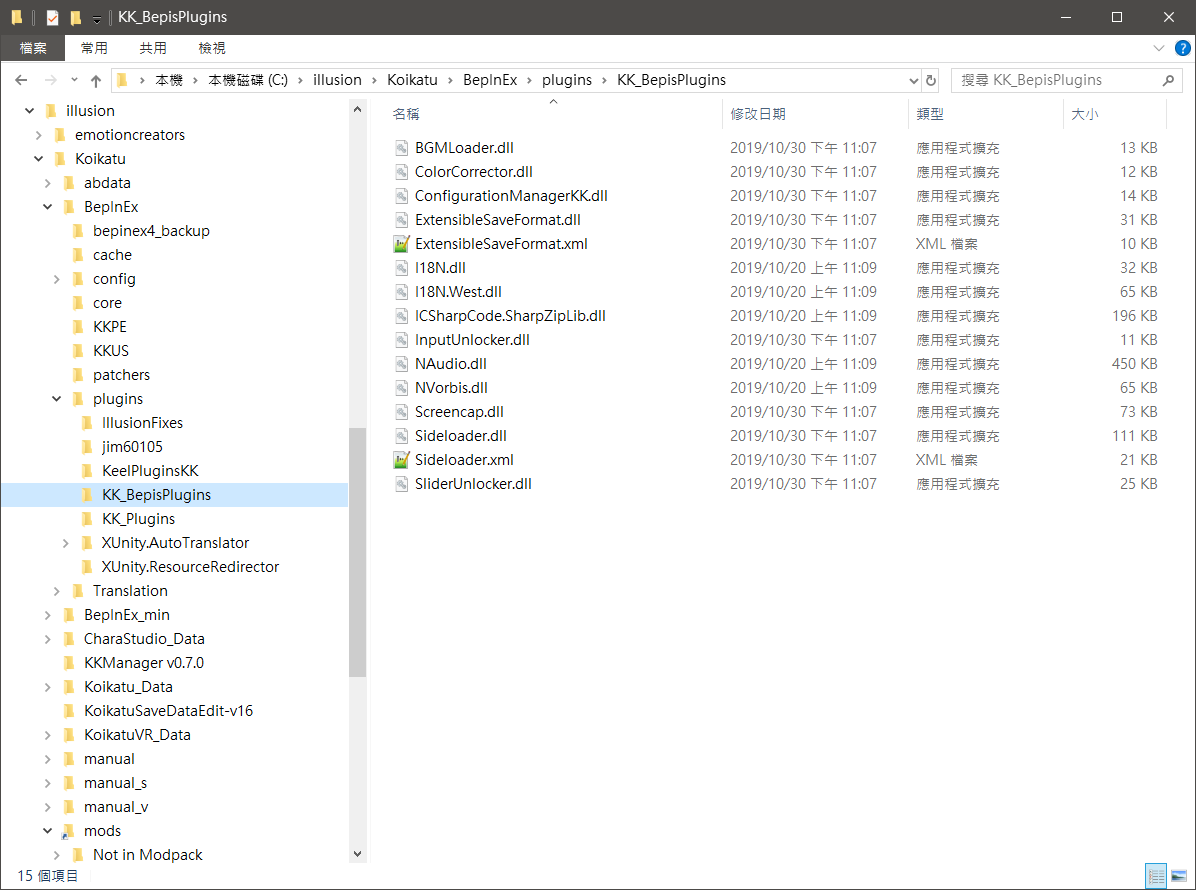Click the ColorCorrector.dll file icon
The height and width of the screenshot is (890, 1196).
point(401,172)
